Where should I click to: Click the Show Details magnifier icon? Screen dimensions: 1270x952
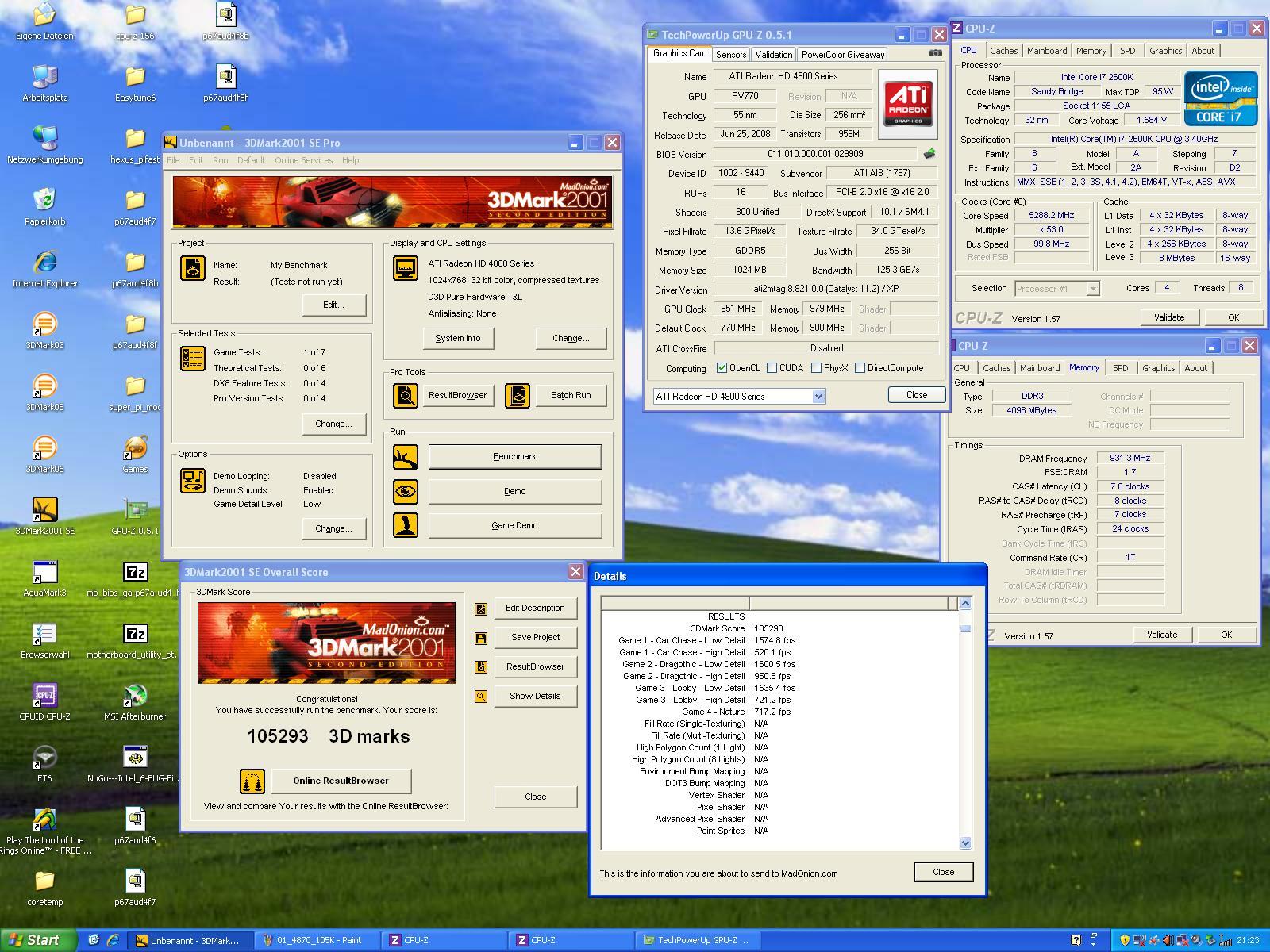[480, 697]
